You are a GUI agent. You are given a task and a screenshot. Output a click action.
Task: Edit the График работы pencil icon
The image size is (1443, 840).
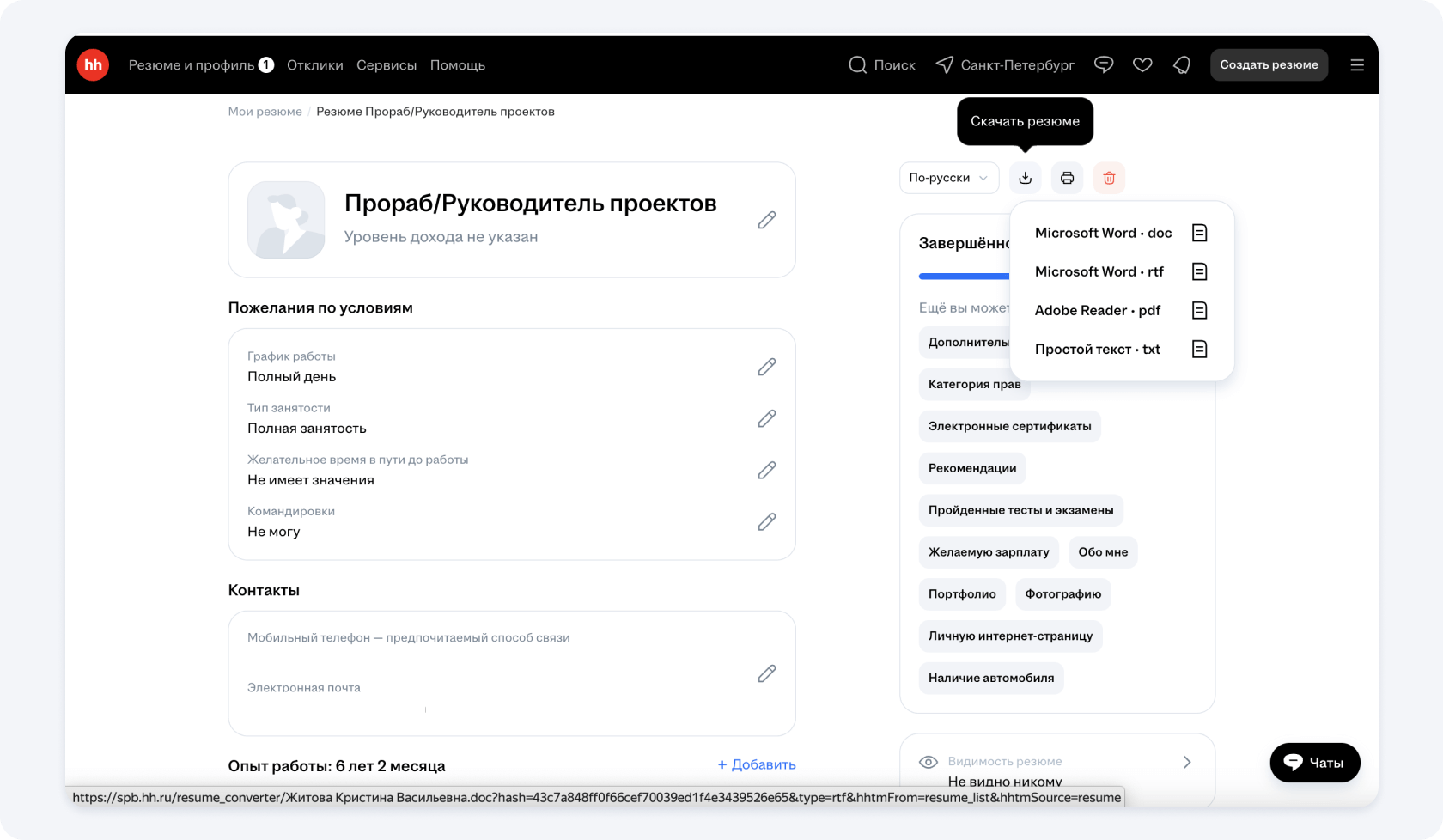coord(767,367)
